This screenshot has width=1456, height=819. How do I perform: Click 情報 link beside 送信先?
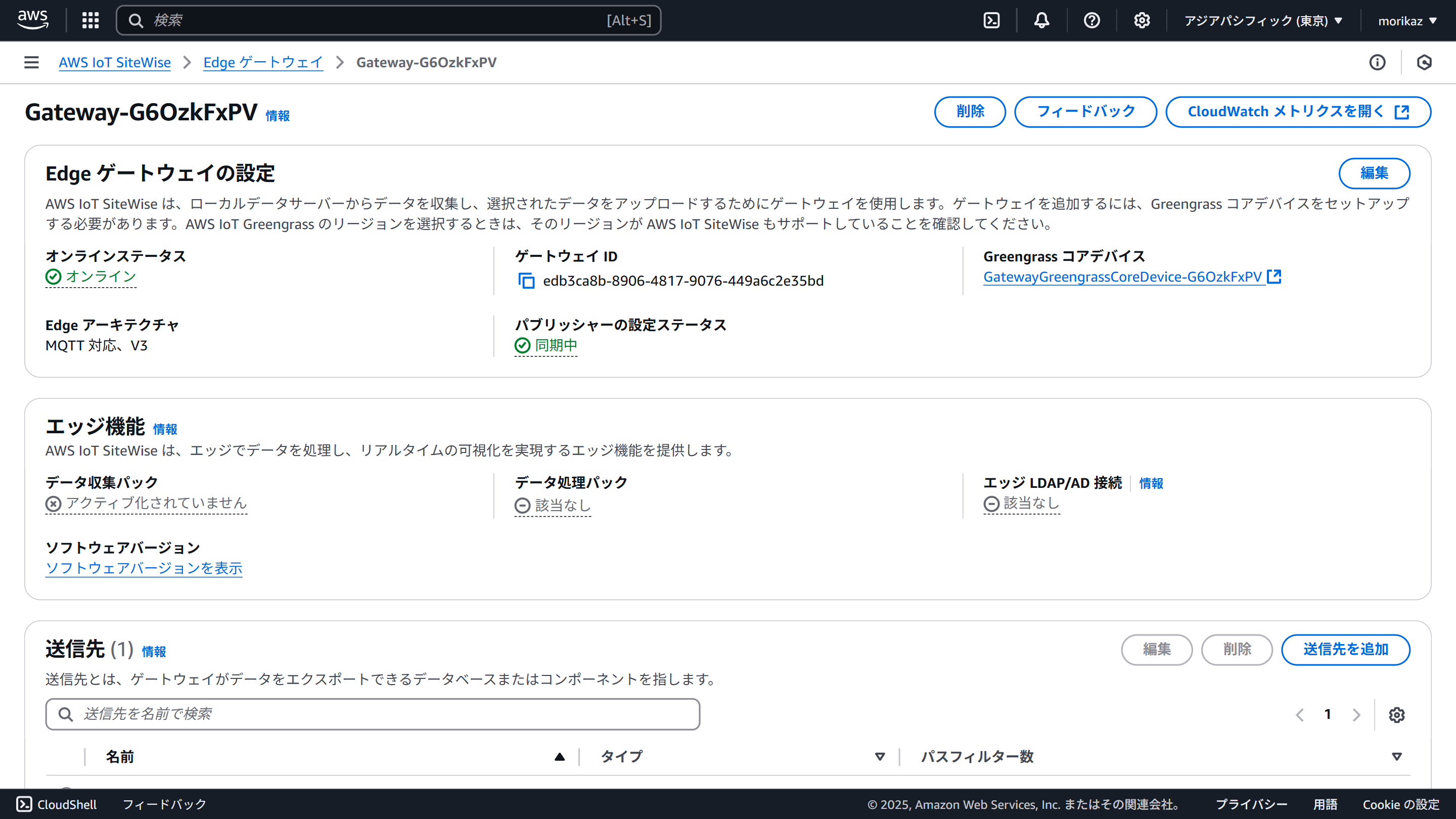pos(154,652)
